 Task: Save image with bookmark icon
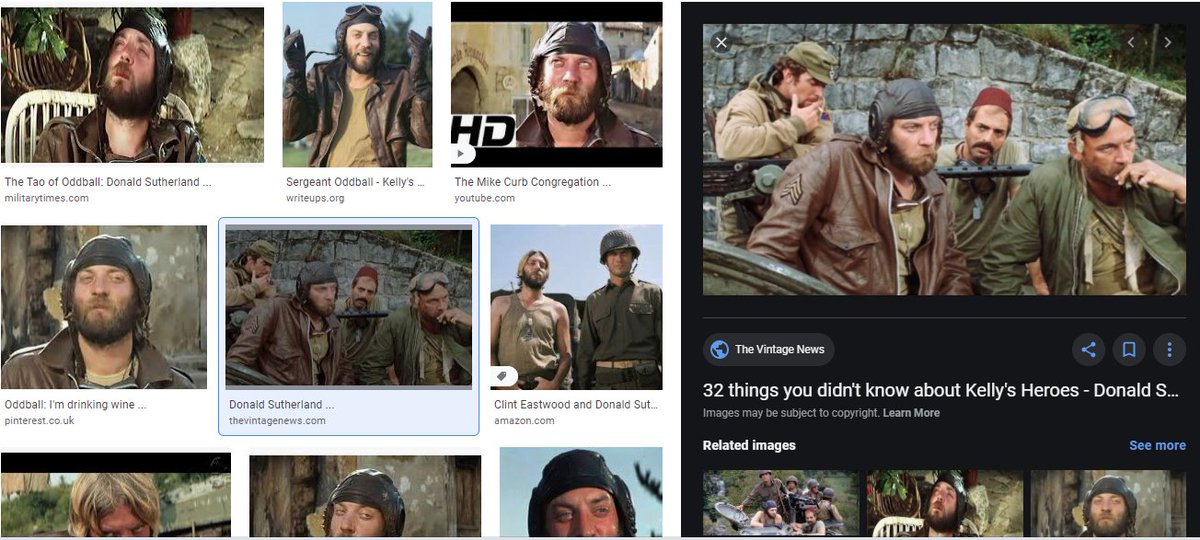point(1129,349)
